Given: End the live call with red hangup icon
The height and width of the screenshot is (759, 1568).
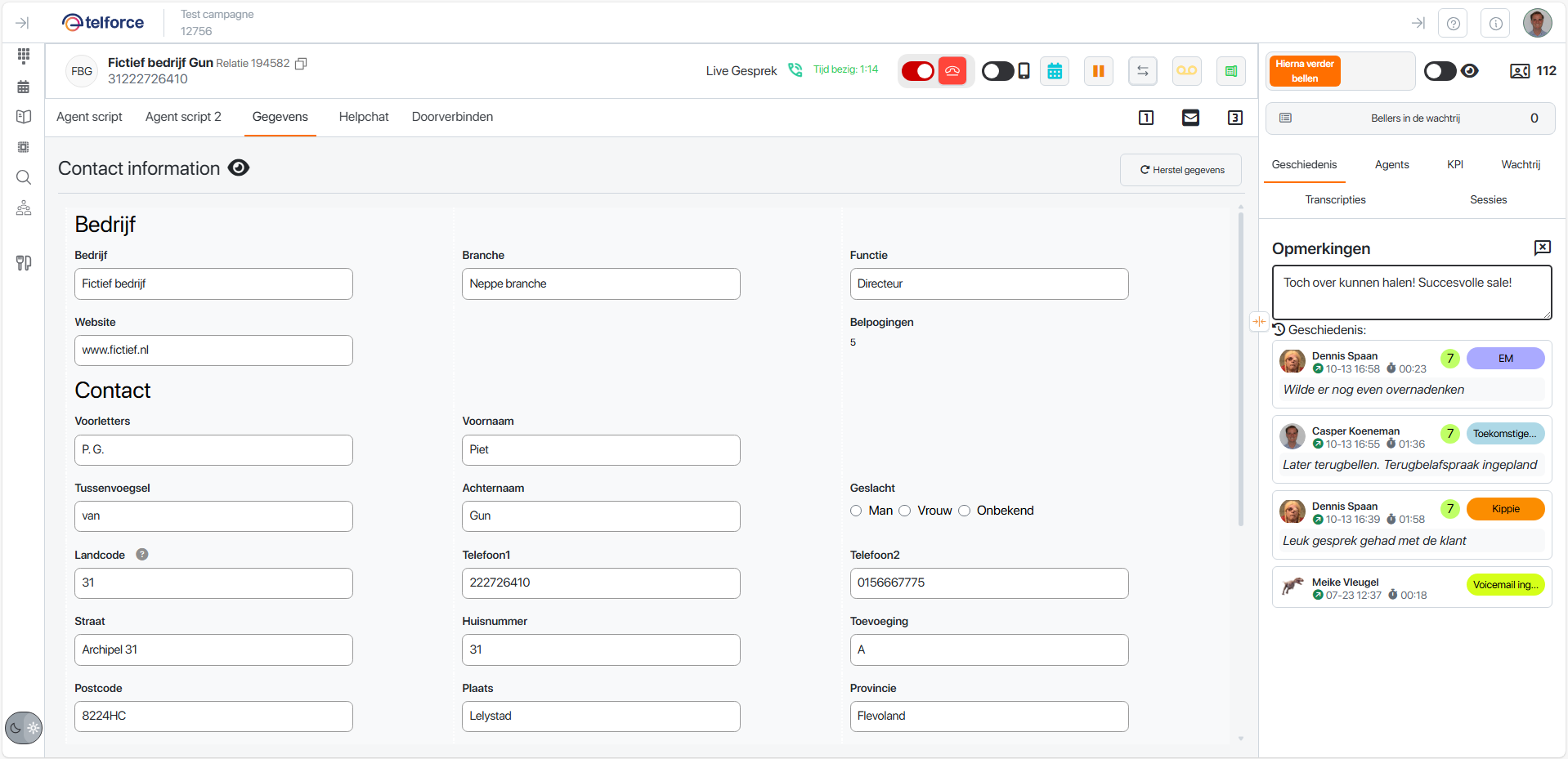Looking at the screenshot, I should [x=952, y=71].
